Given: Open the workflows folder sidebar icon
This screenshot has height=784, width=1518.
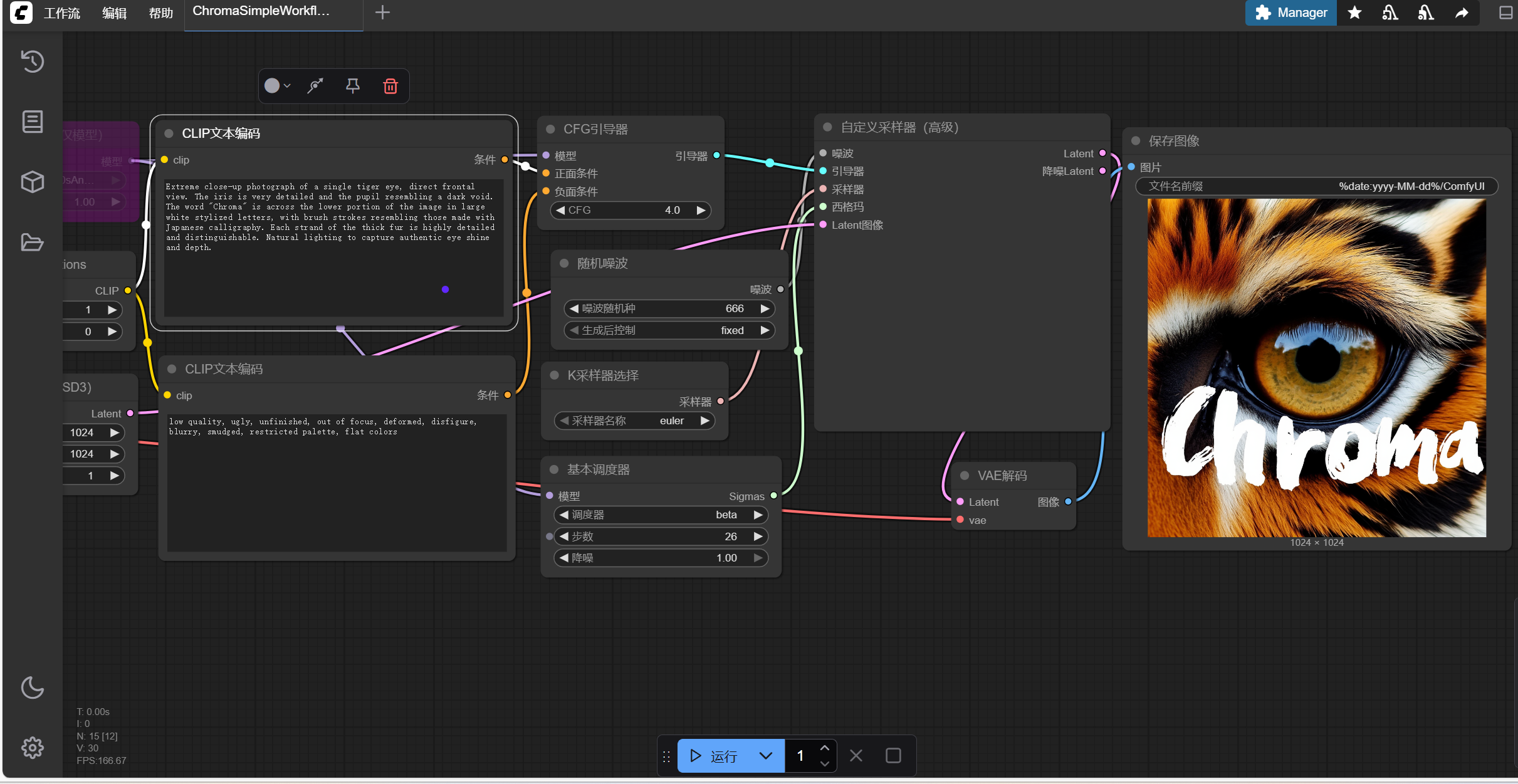Looking at the screenshot, I should [32, 243].
